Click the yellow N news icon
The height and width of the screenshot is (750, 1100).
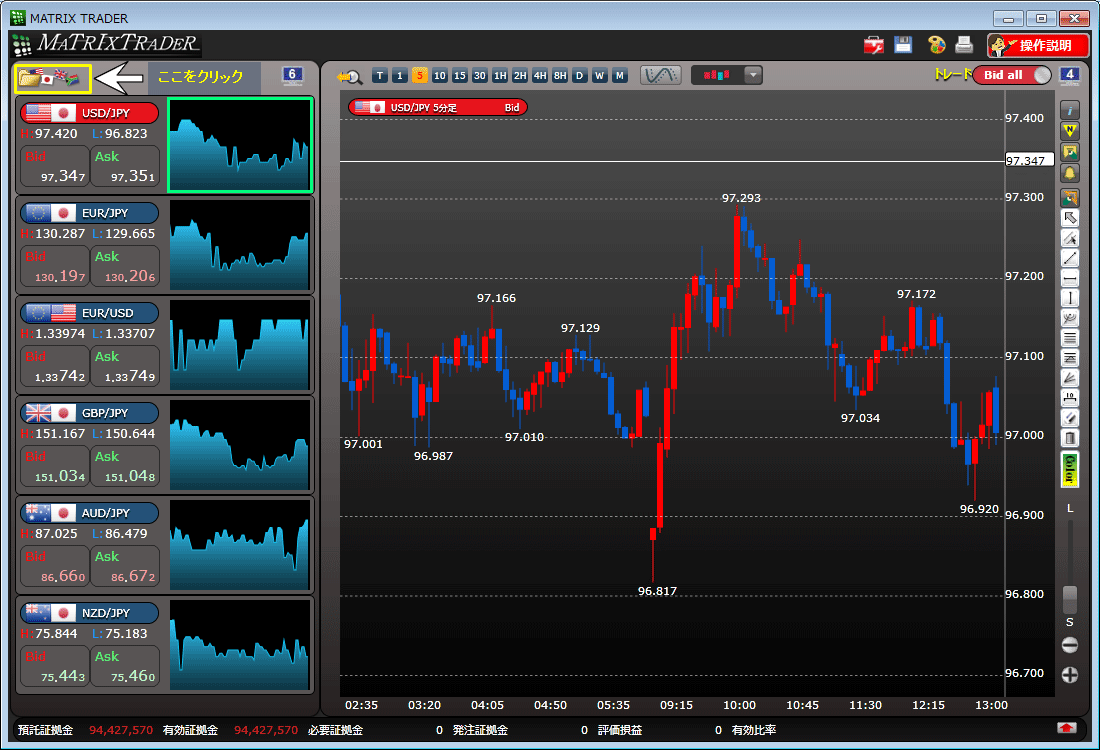(x=1070, y=131)
